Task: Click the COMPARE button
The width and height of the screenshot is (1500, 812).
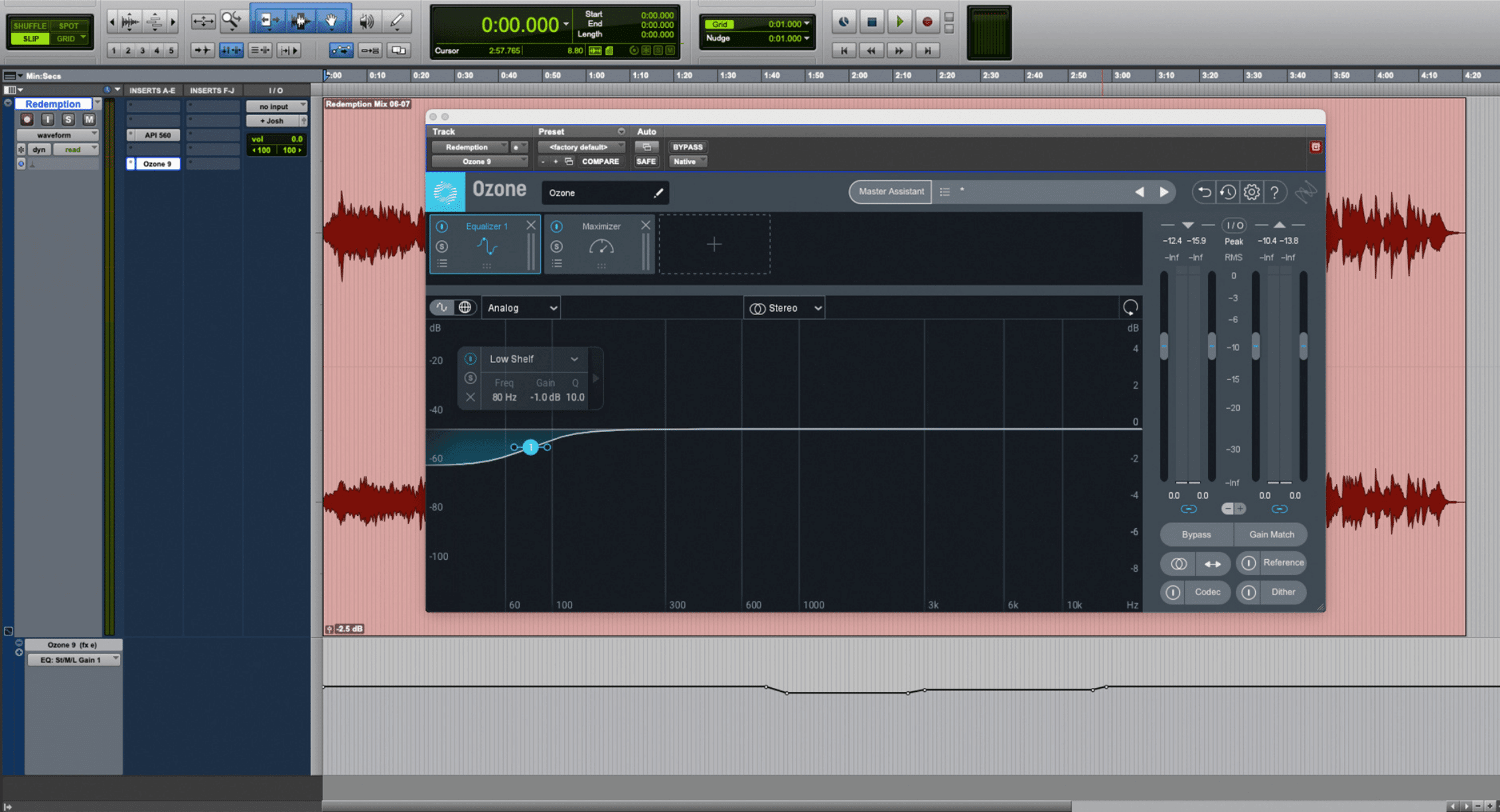Action: (x=600, y=161)
